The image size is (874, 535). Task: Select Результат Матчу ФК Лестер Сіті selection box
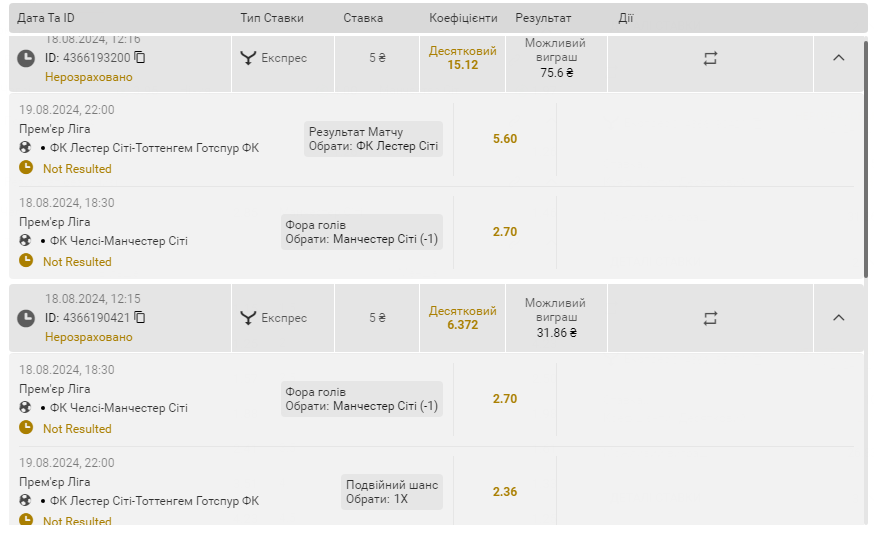(x=373, y=139)
